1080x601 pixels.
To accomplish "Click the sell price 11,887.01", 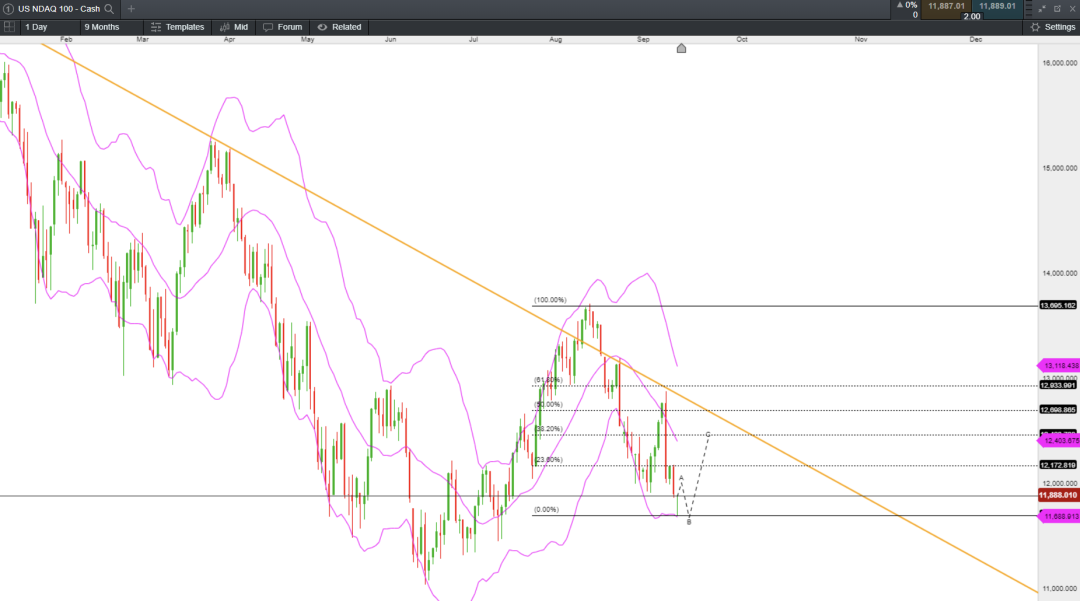I will [x=946, y=6].
